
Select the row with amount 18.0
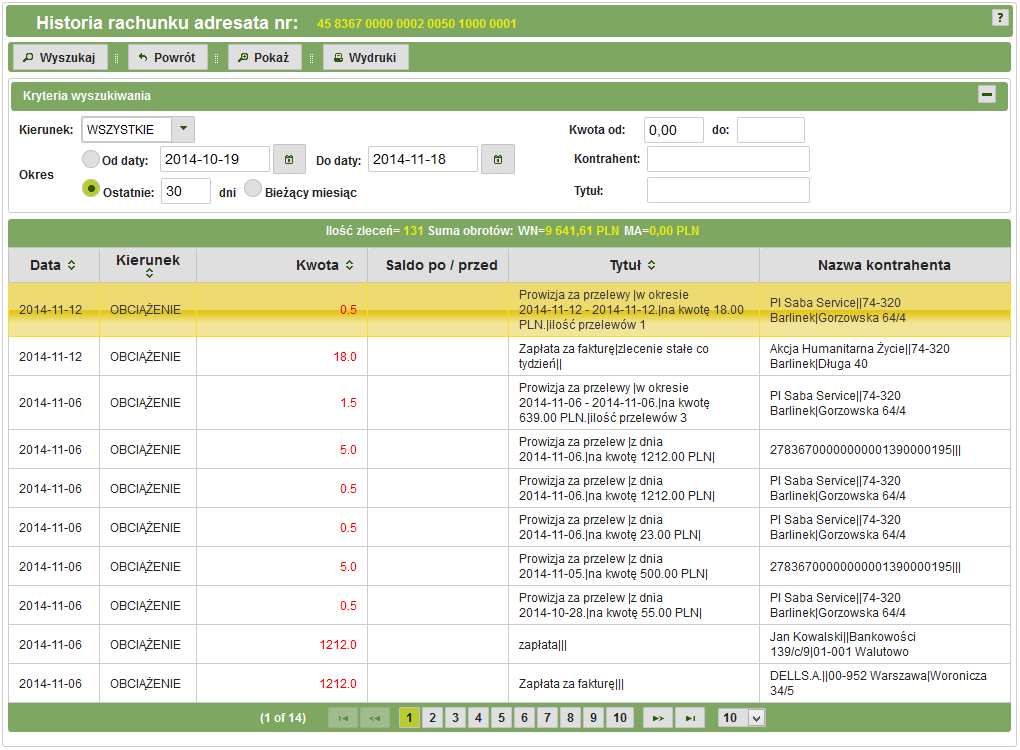509,356
